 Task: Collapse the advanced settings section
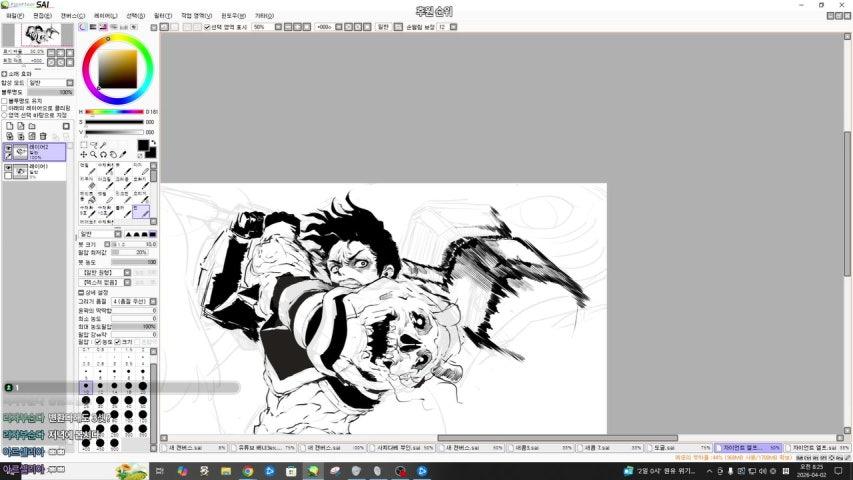pos(81,293)
